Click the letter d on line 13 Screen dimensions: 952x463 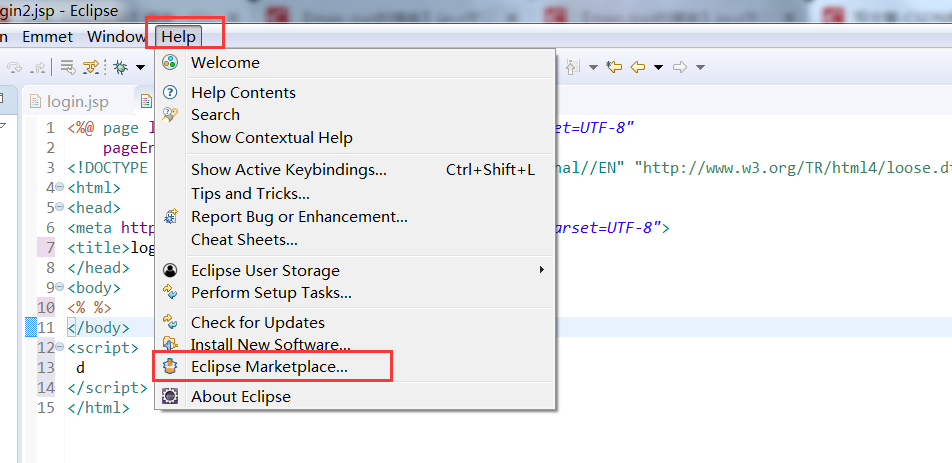click(x=81, y=368)
